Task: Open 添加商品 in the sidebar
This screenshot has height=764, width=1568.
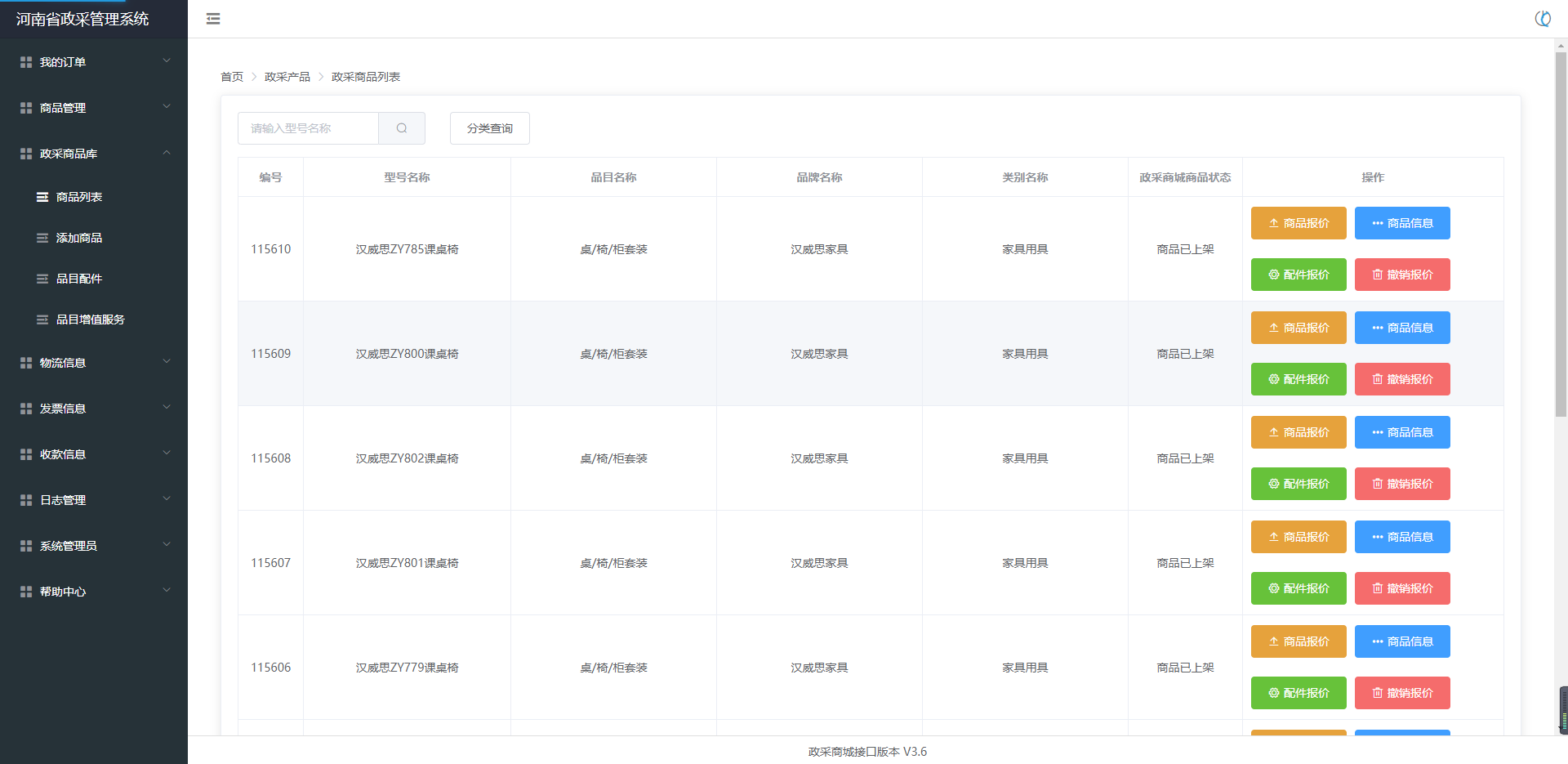Action: point(79,238)
